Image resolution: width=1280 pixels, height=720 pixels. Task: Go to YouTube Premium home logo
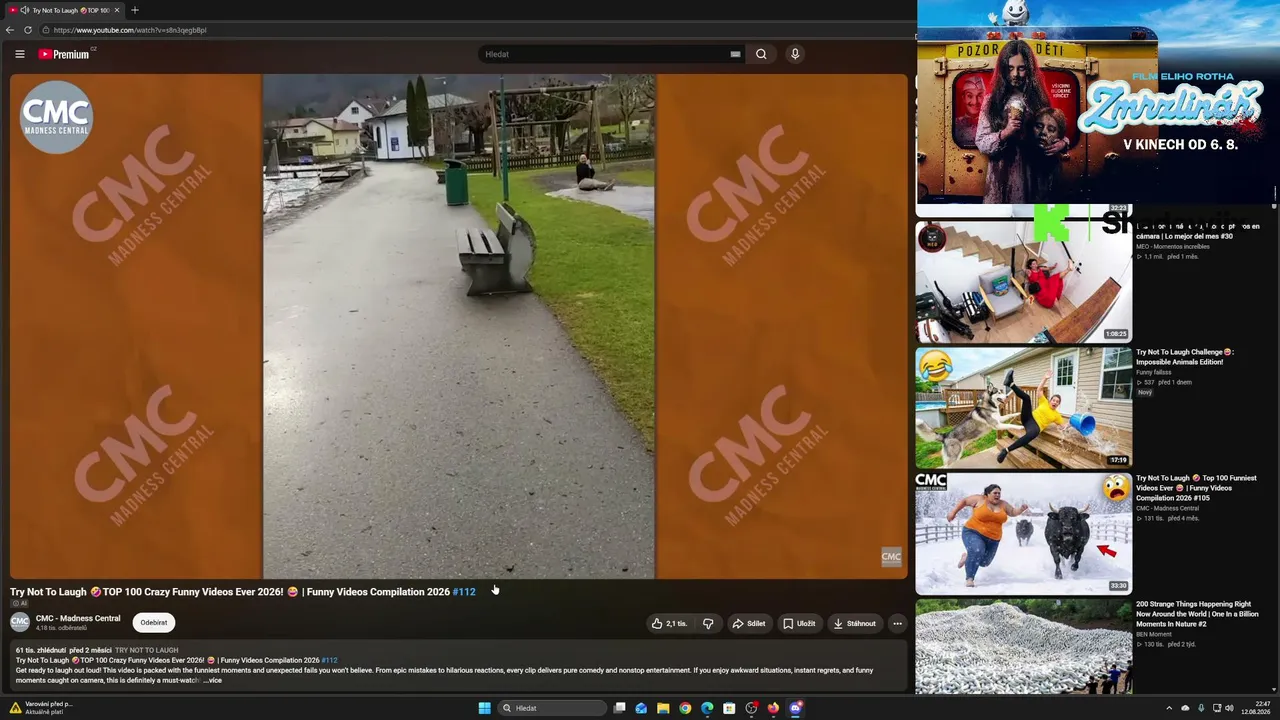pos(64,54)
